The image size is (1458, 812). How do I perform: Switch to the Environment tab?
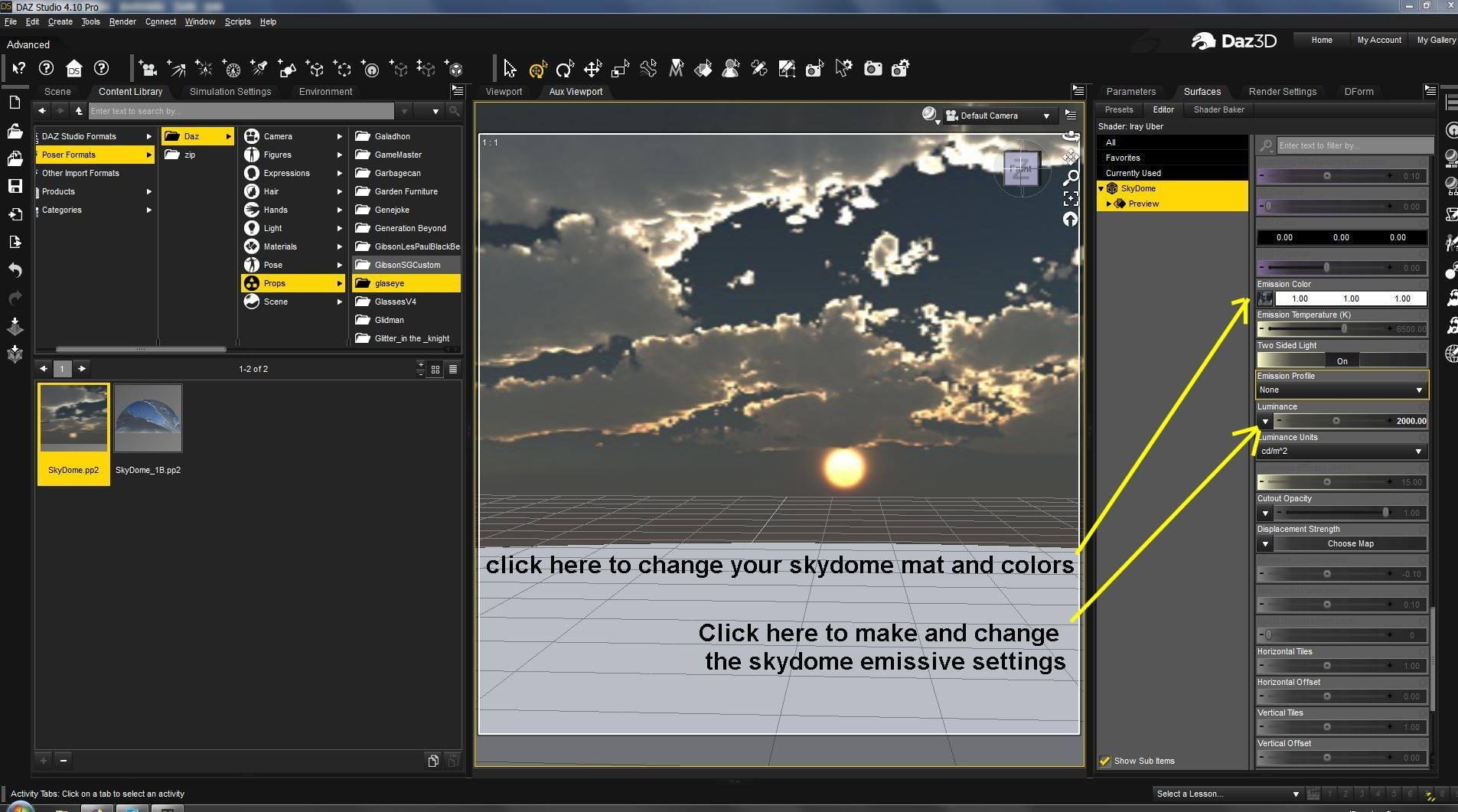325,91
